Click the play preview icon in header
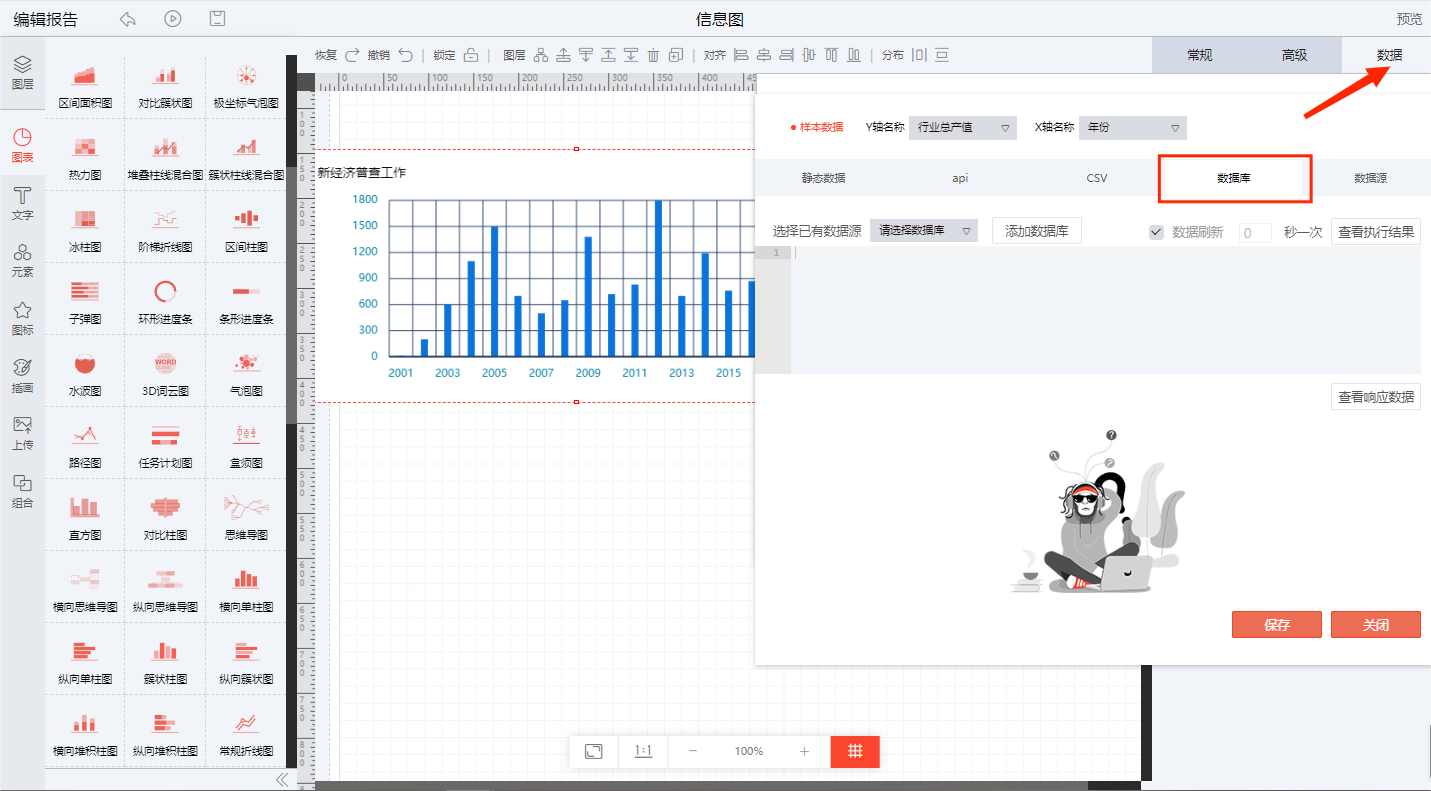 [173, 19]
